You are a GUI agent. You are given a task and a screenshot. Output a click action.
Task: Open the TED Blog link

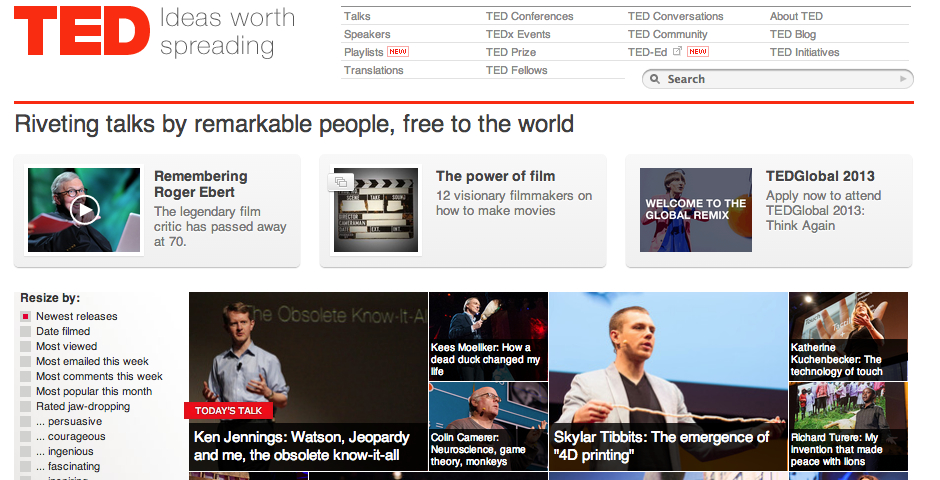(x=793, y=34)
